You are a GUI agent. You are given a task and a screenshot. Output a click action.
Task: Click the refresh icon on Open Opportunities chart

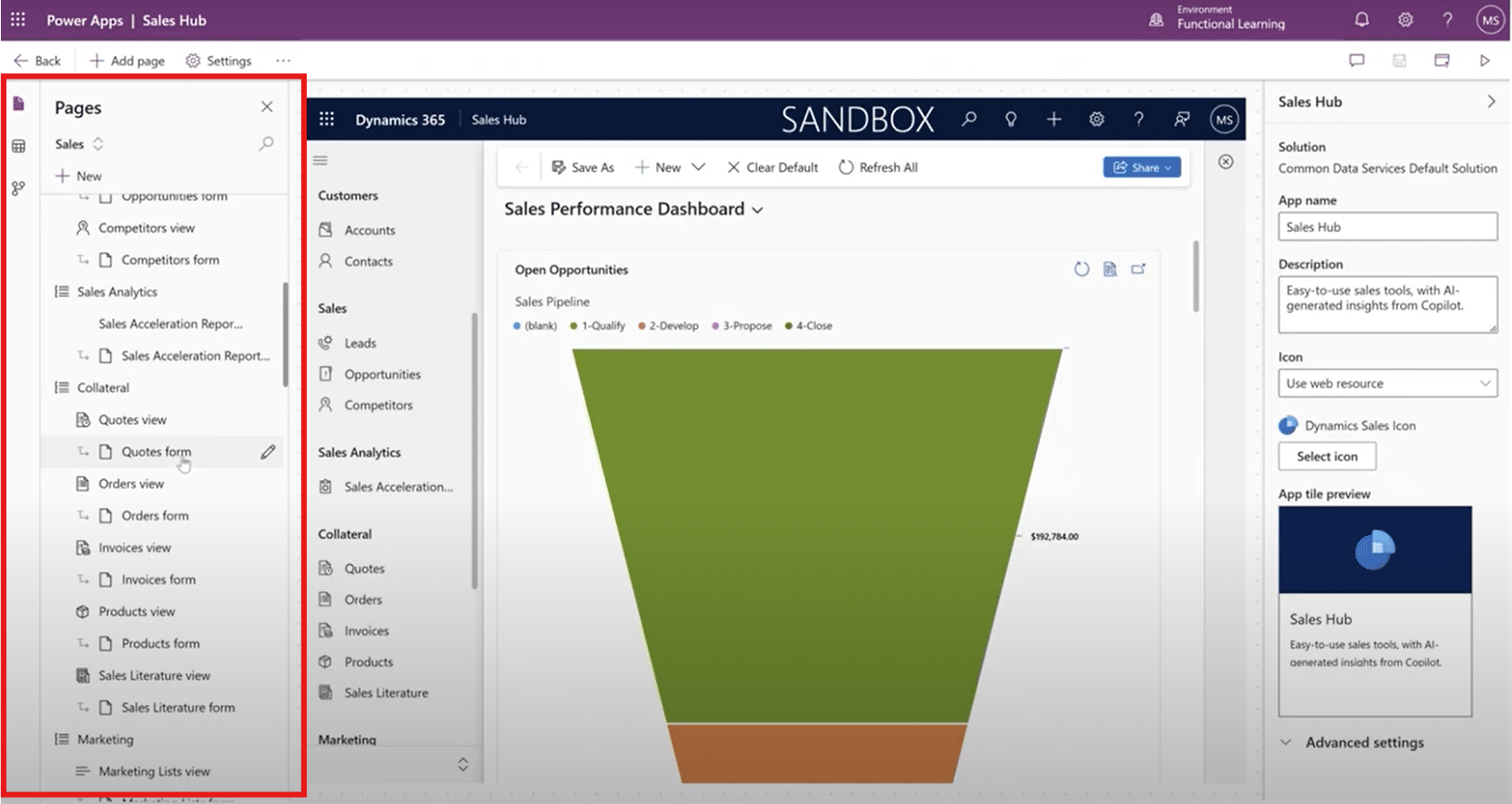pyautogui.click(x=1081, y=269)
